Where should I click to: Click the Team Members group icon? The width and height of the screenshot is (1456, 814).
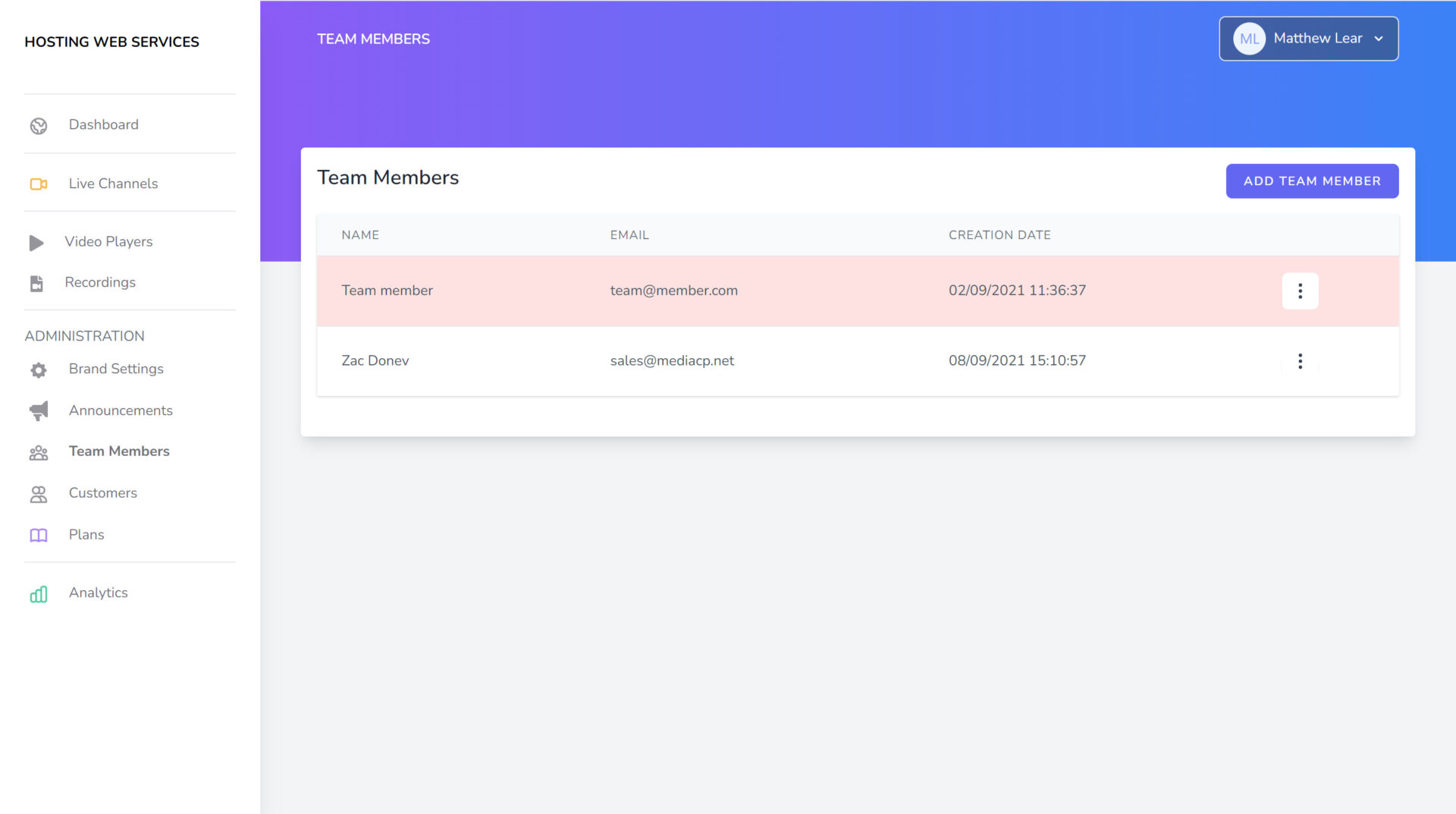click(x=39, y=453)
